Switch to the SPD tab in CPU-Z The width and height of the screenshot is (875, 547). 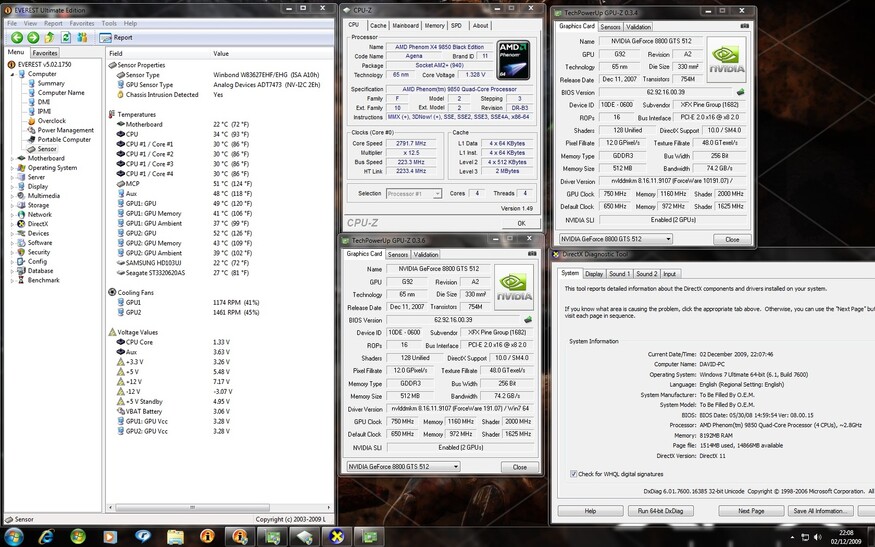[x=456, y=26]
